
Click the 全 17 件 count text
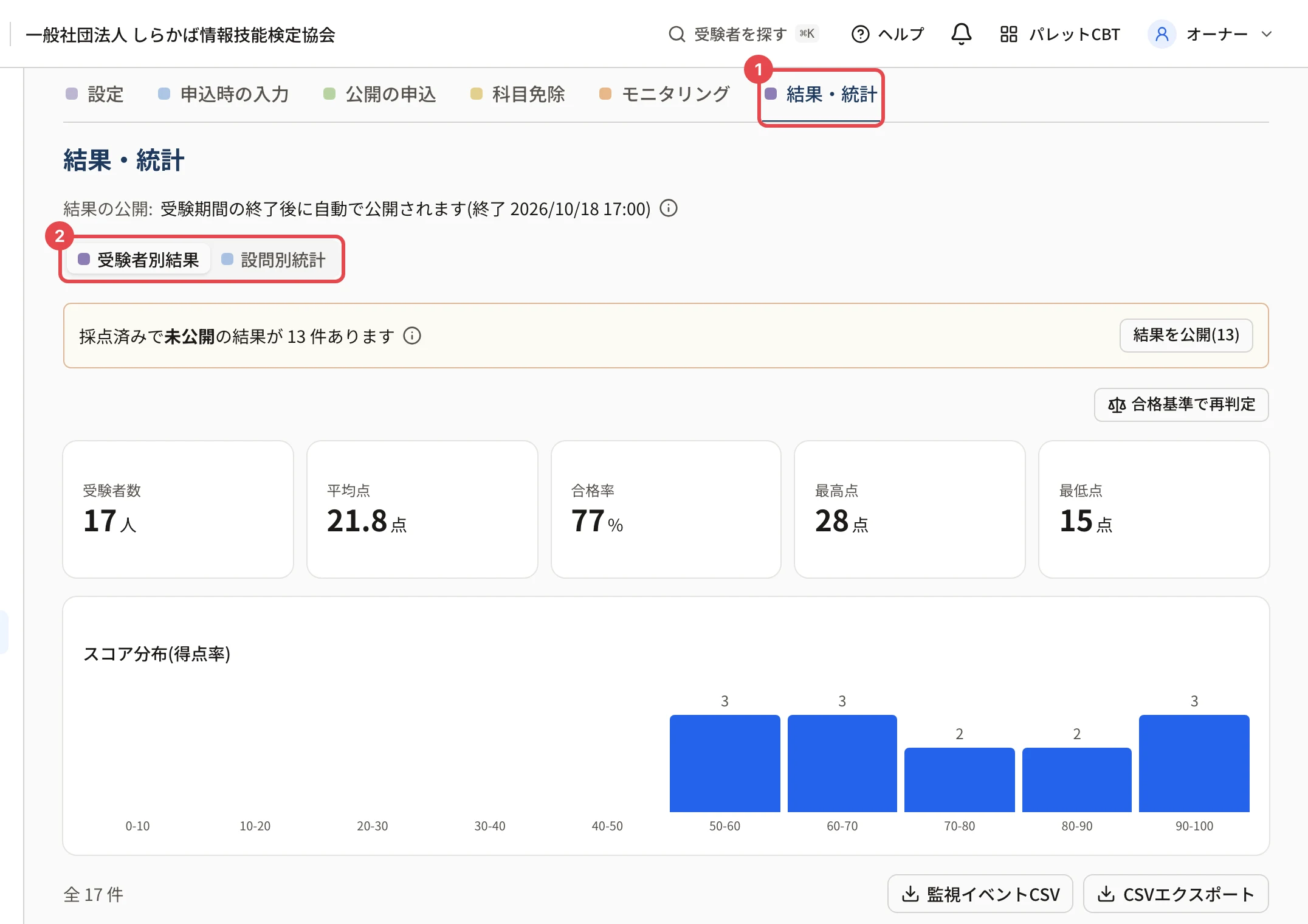point(94,894)
